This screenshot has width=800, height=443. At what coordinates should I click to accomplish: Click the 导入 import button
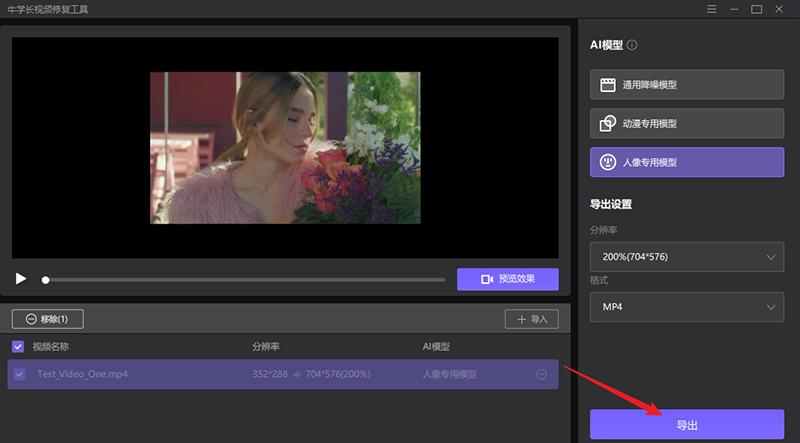(x=531, y=319)
